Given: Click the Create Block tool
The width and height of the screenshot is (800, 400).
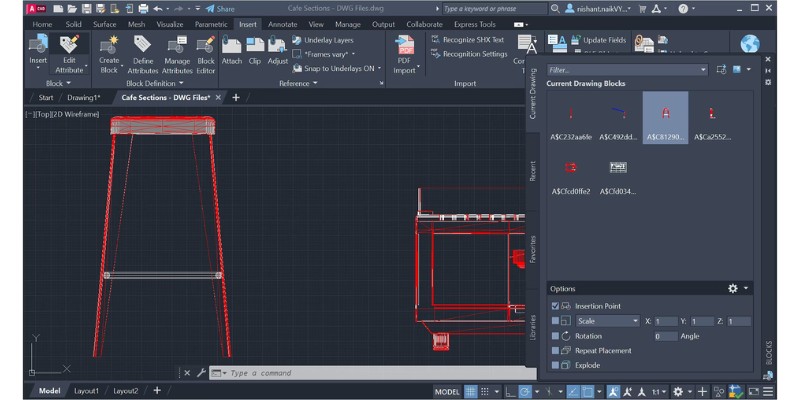Looking at the screenshot, I should (109, 55).
